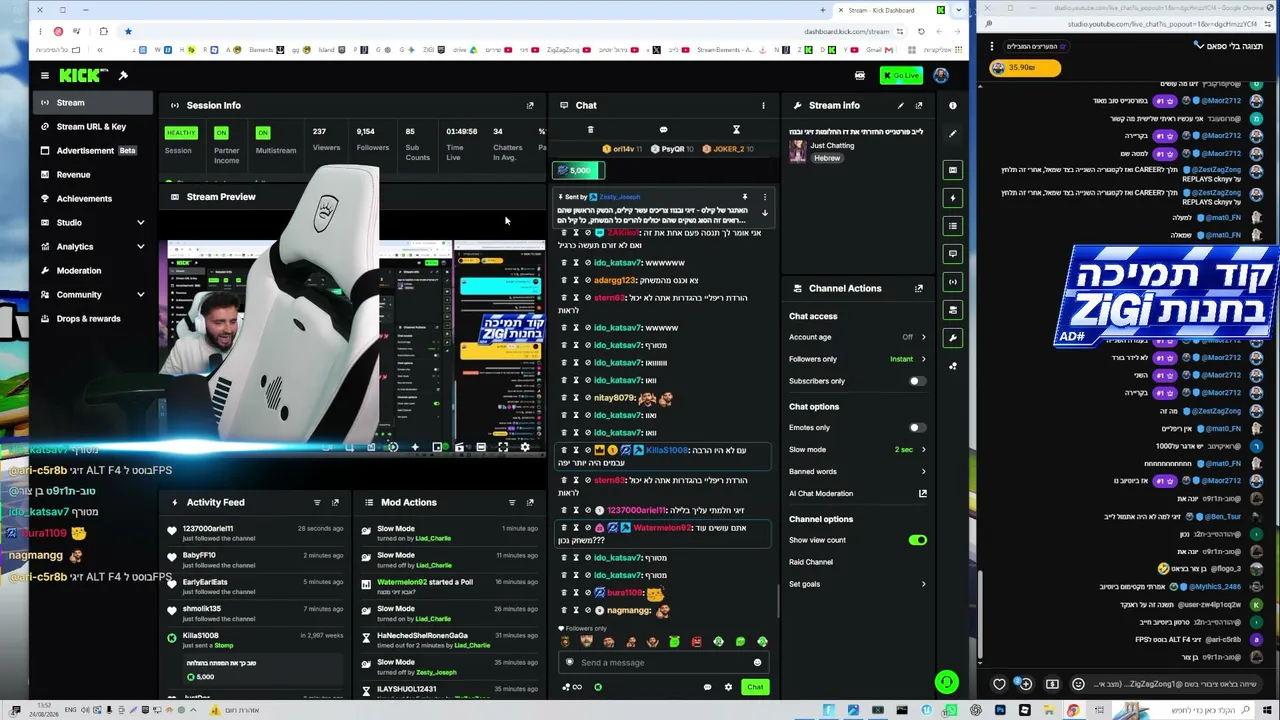Viewport: 1280px width, 720px height.
Task: Edit stream info with the pencil icon
Action: [900, 105]
